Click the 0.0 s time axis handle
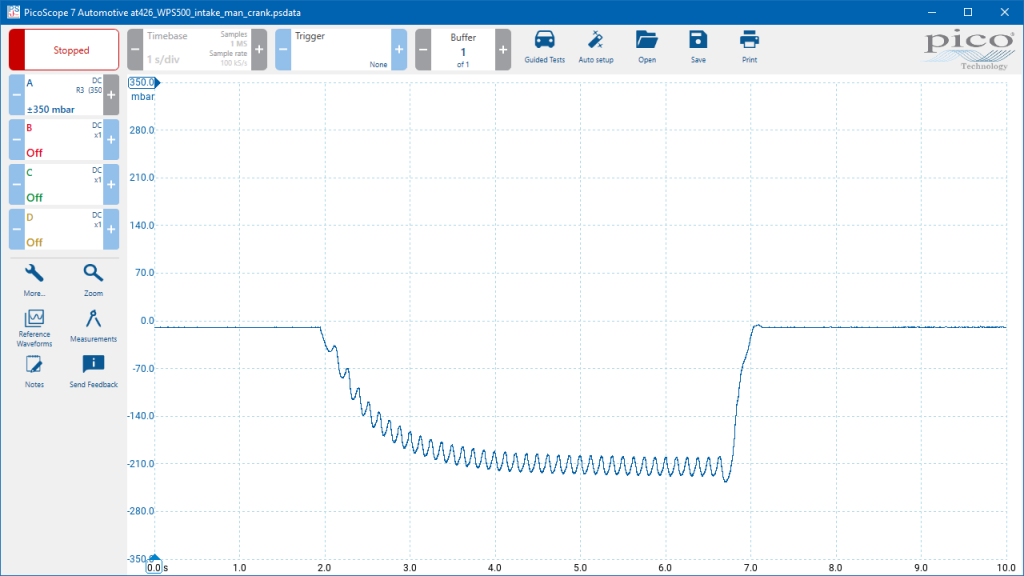Viewport: 1024px width, 576px height. [154, 566]
